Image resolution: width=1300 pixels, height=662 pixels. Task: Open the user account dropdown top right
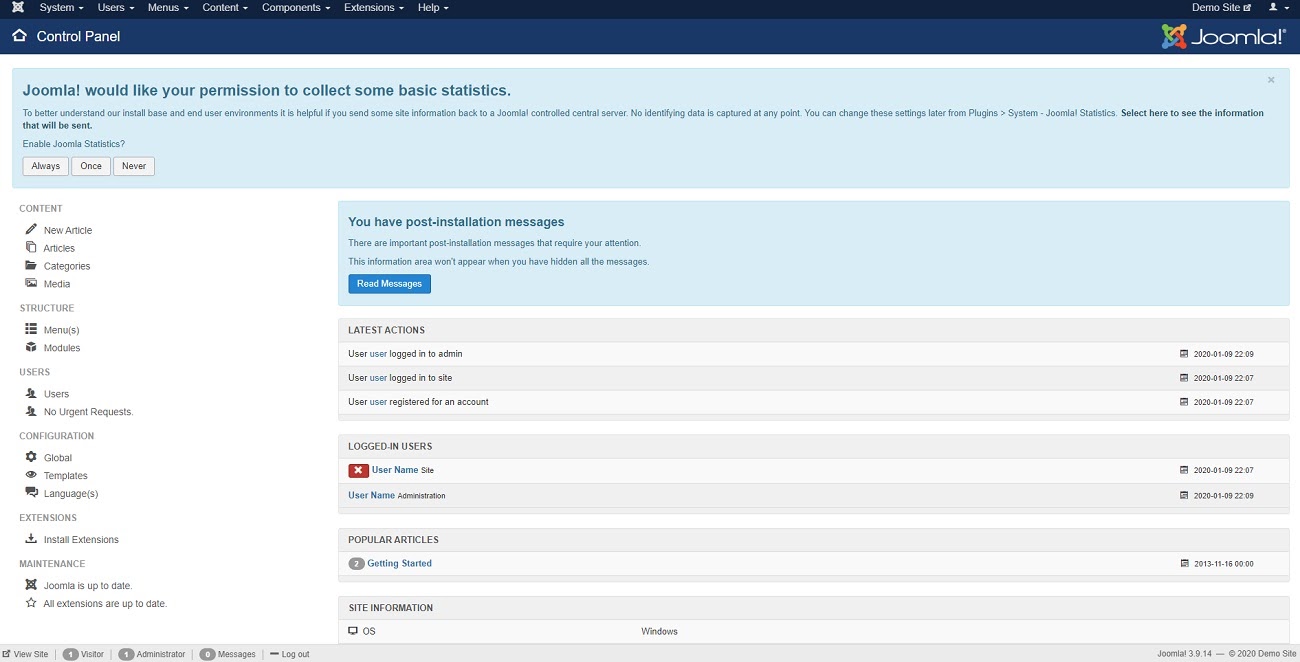[x=1277, y=8]
